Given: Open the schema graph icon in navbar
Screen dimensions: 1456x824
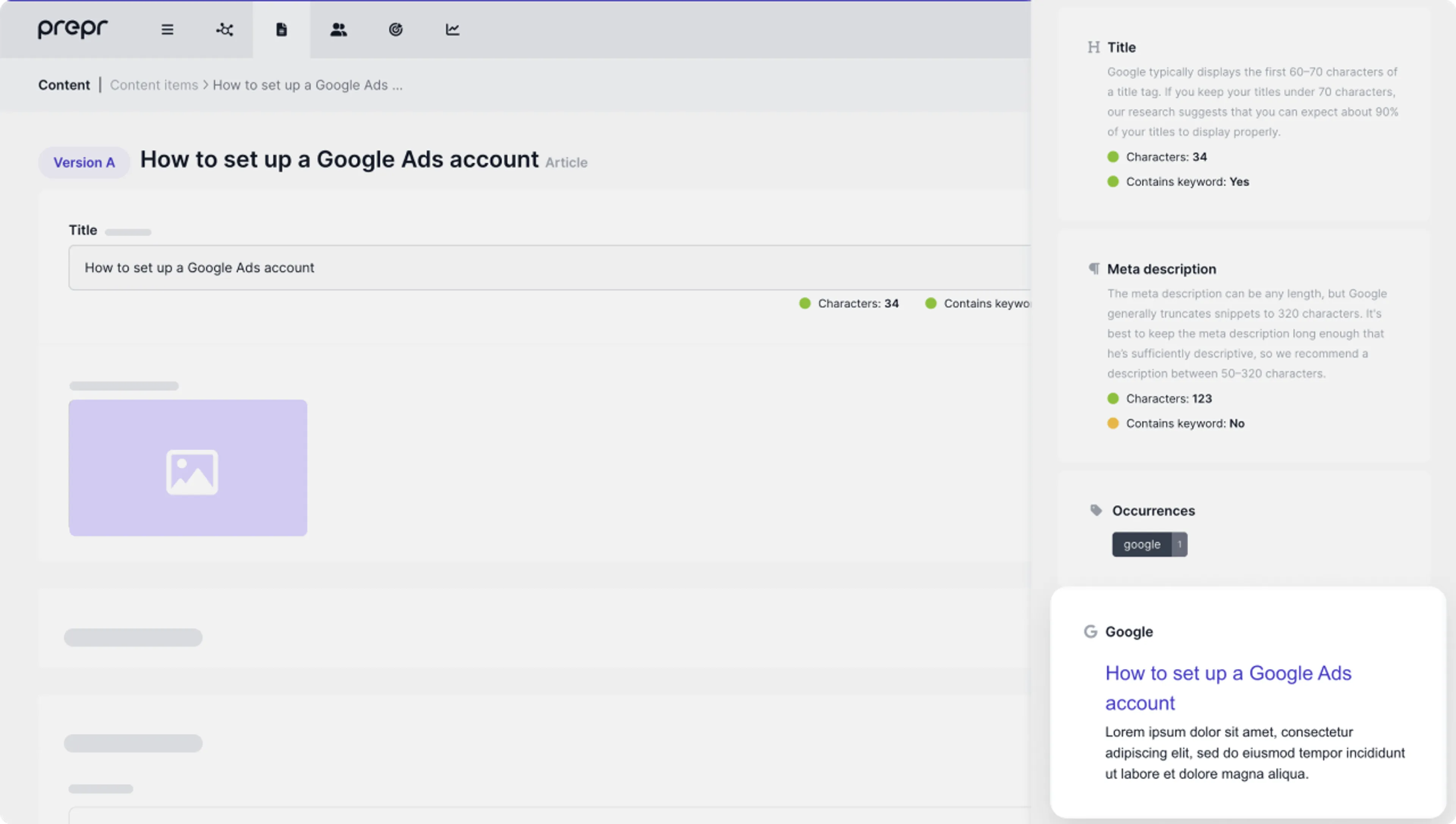Looking at the screenshot, I should 224,30.
